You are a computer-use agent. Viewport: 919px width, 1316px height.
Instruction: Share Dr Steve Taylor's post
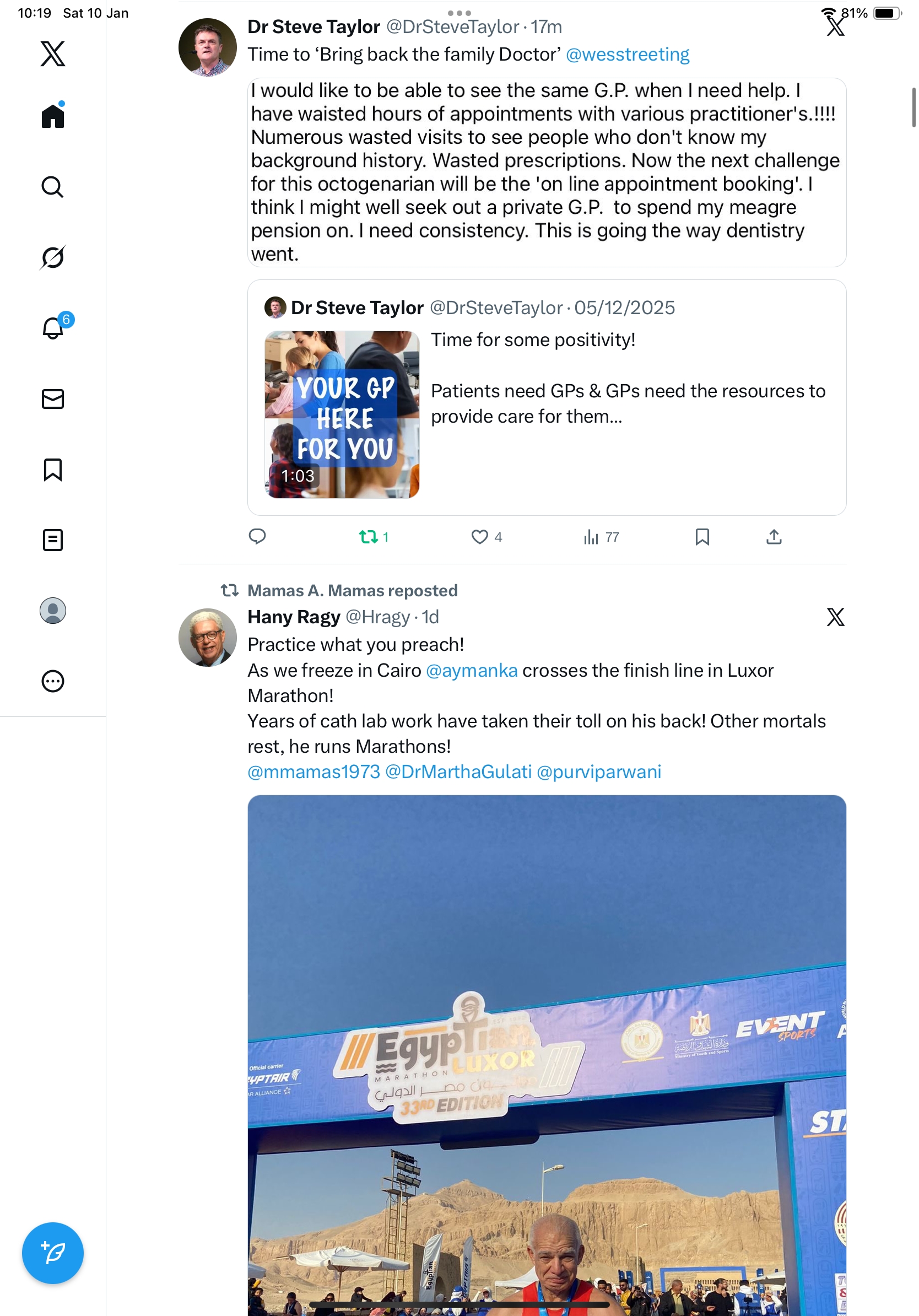coord(774,537)
